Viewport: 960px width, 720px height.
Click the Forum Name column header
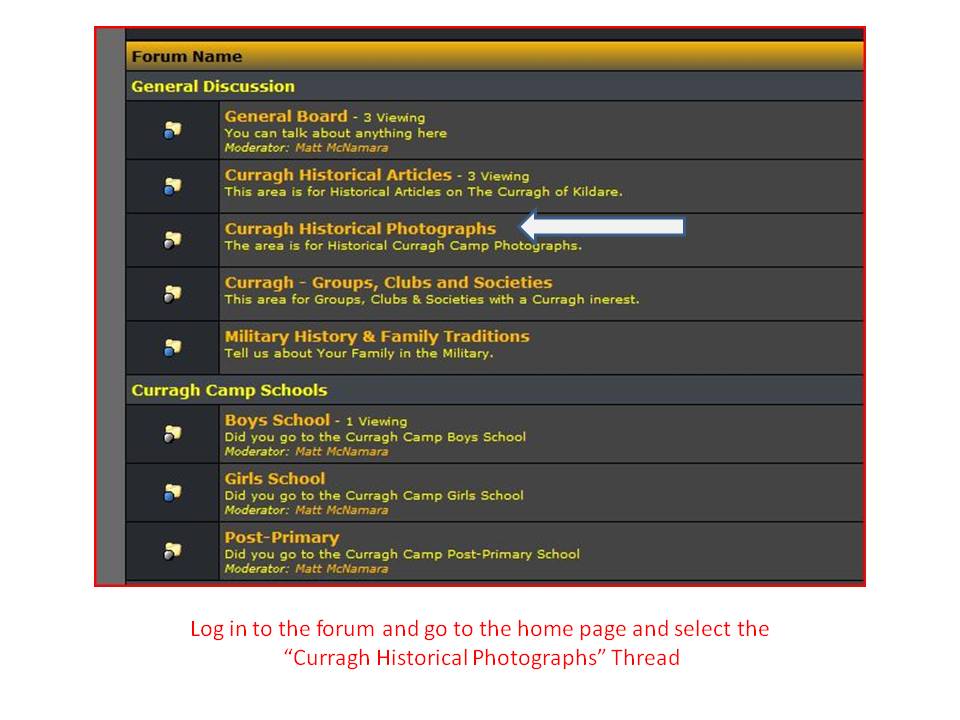[187, 56]
